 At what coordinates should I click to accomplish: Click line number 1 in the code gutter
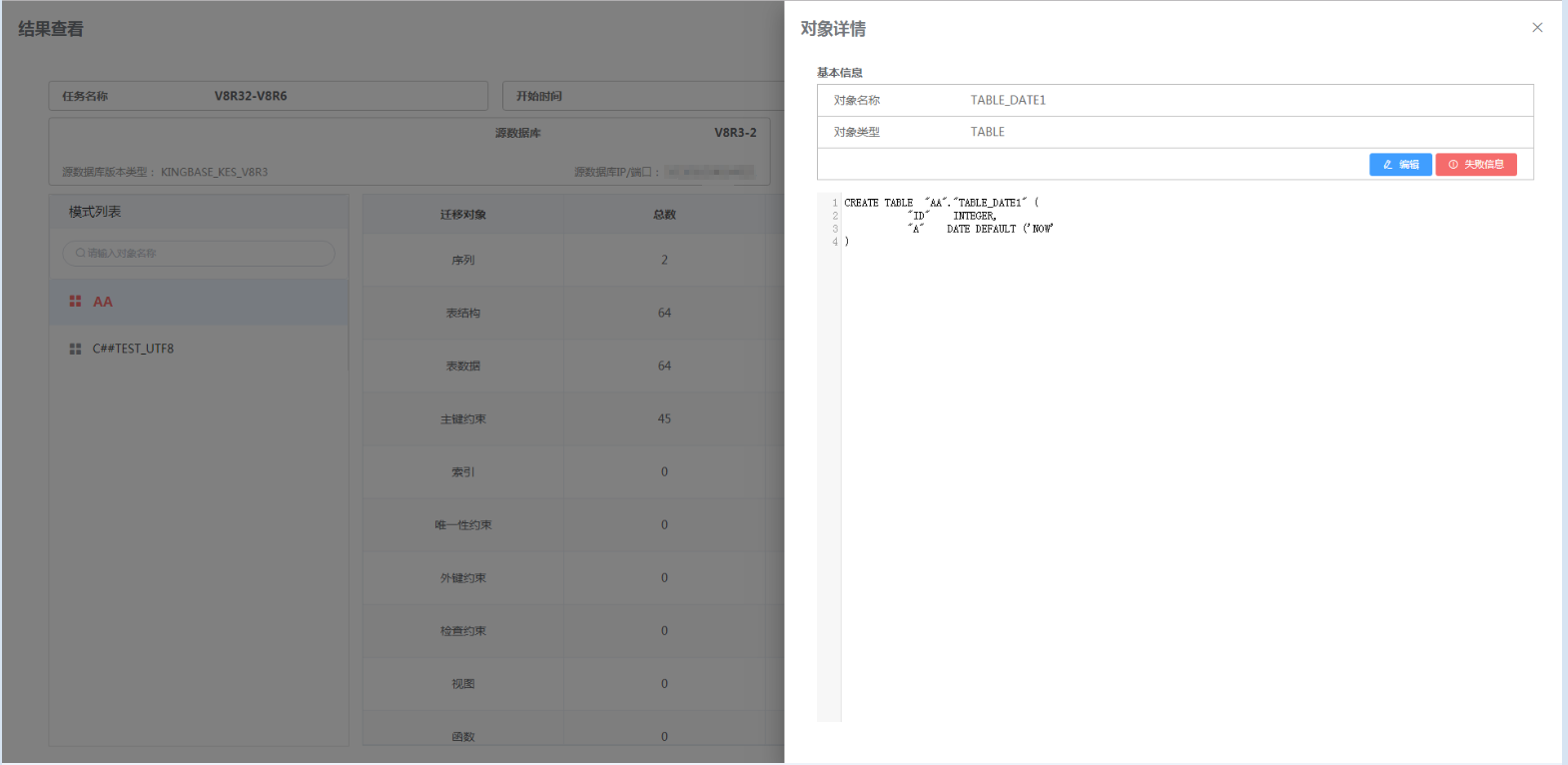(835, 203)
